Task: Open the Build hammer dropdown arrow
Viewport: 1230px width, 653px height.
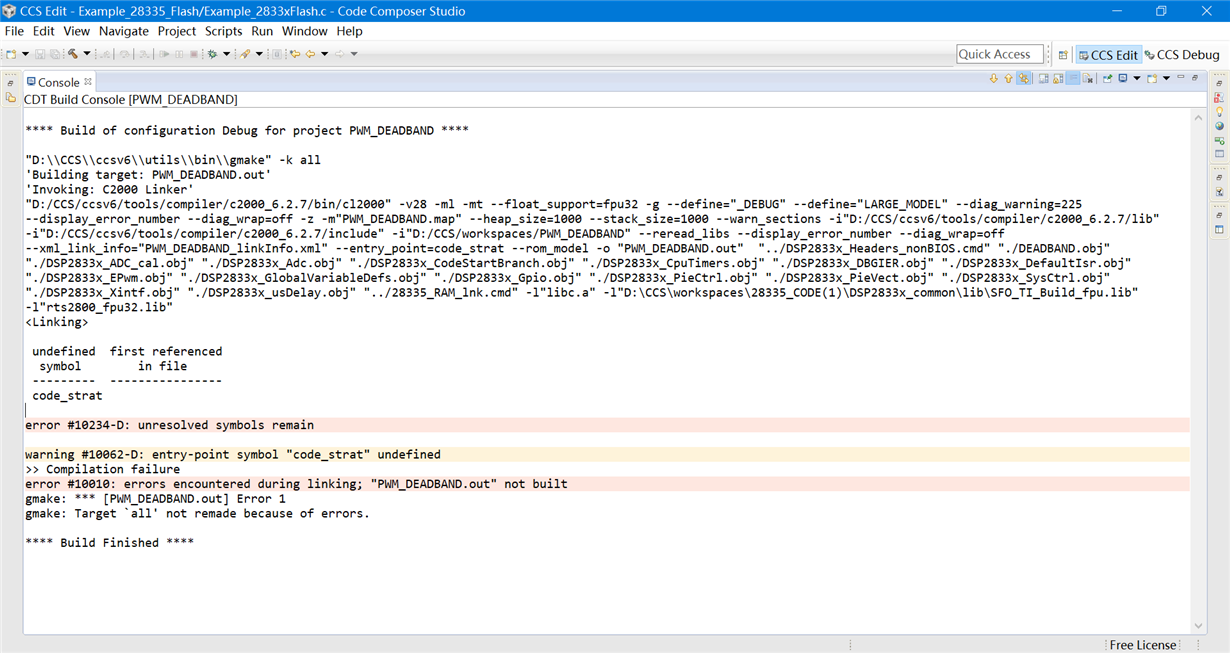Action: (x=86, y=54)
